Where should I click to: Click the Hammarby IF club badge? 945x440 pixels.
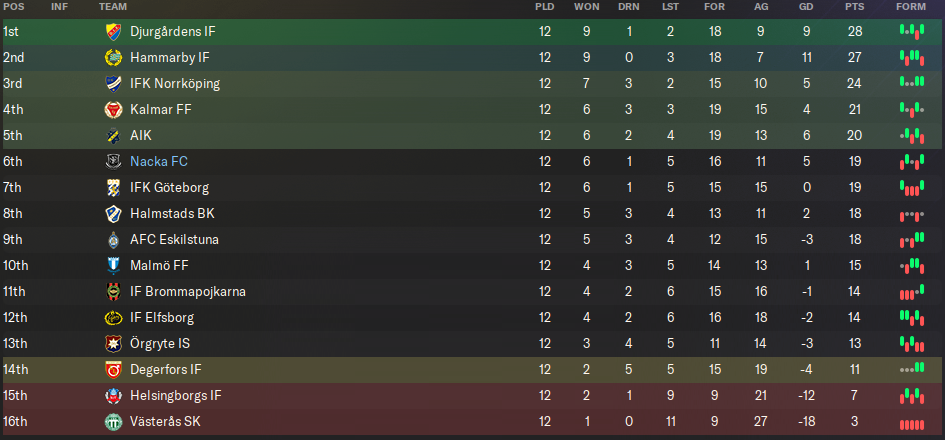pyautogui.click(x=112, y=58)
